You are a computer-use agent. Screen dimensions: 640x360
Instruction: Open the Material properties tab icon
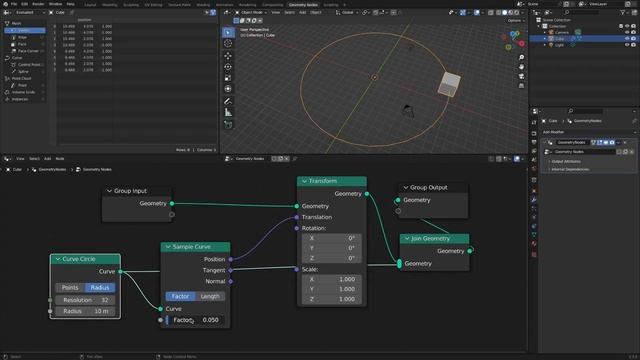(534, 244)
